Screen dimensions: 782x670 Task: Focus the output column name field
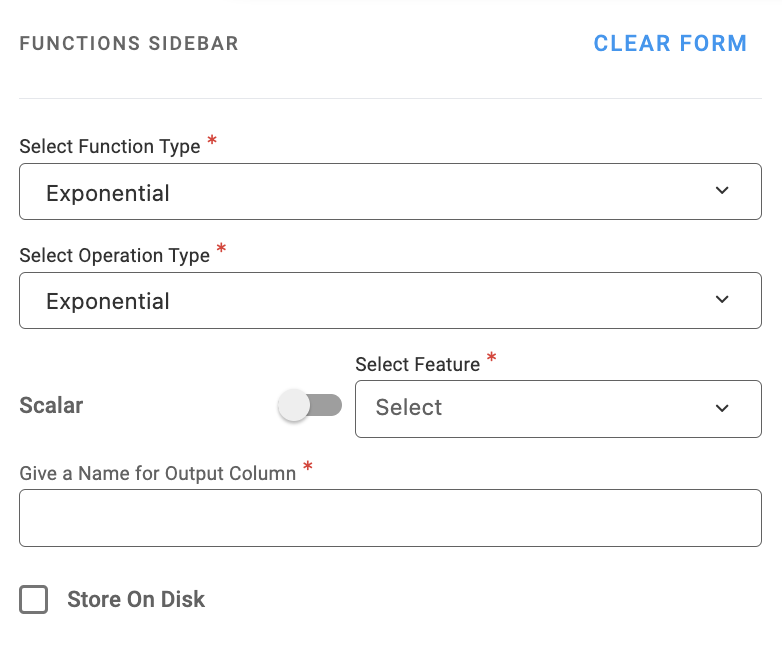390,518
